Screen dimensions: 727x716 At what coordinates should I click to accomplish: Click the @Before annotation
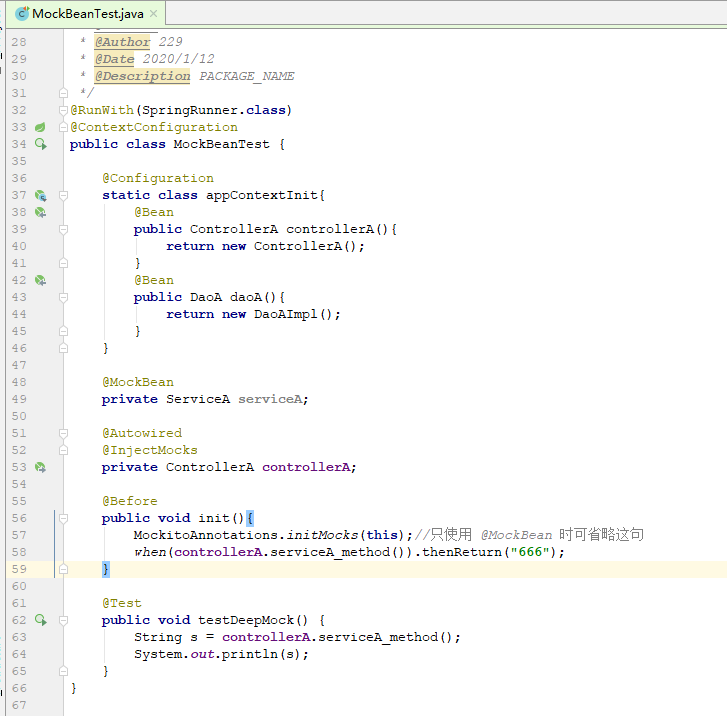(x=130, y=501)
